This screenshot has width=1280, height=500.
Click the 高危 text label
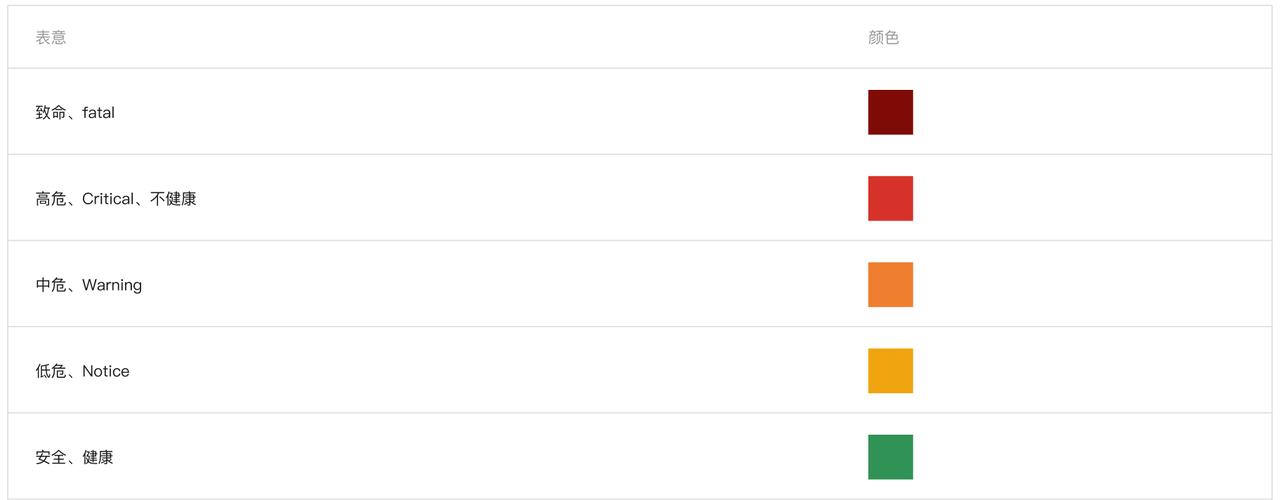click(x=51, y=199)
